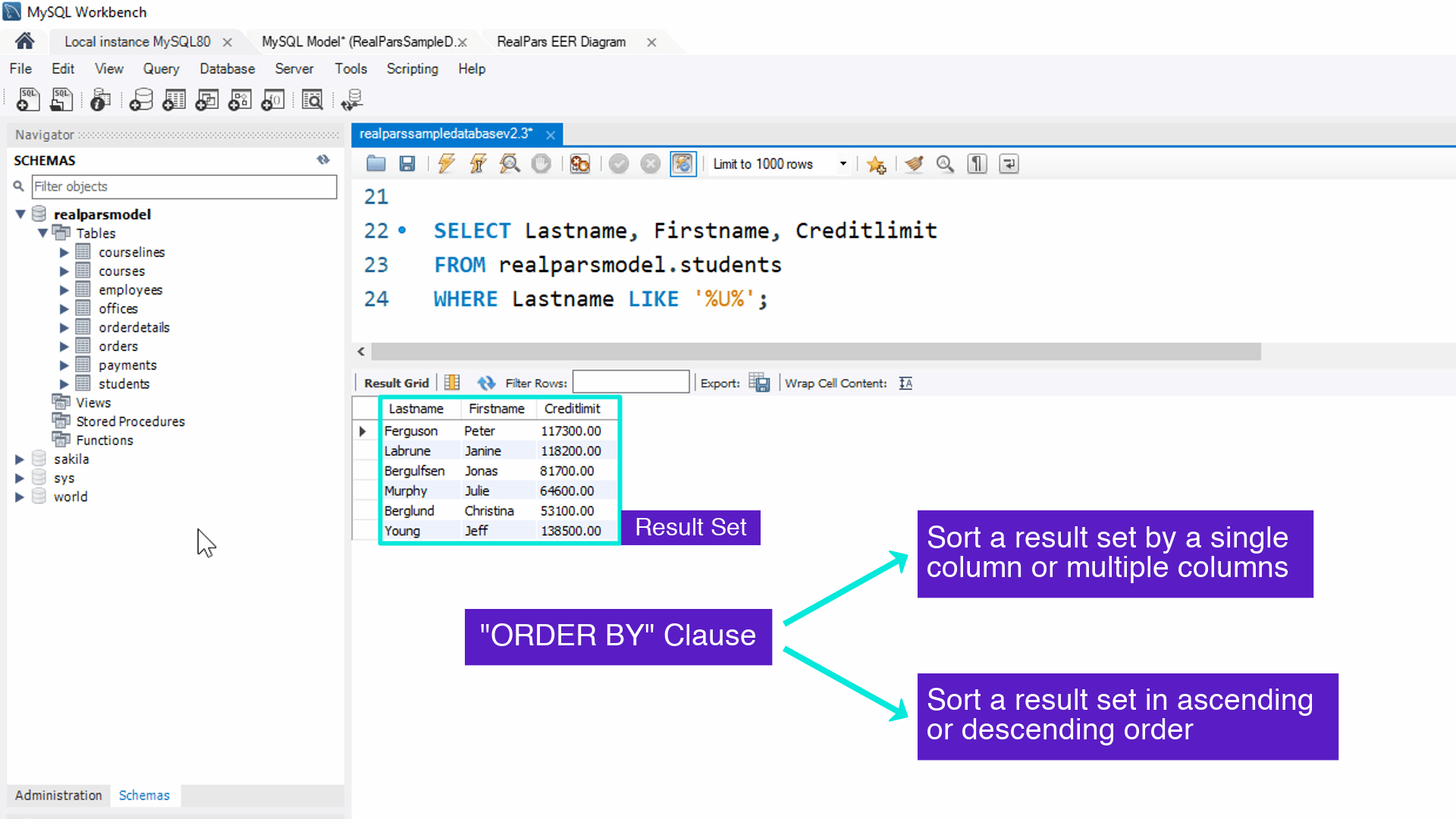Toggle invisible characters pilcrow button
This screenshot has width=1456, height=819.
click(x=977, y=164)
